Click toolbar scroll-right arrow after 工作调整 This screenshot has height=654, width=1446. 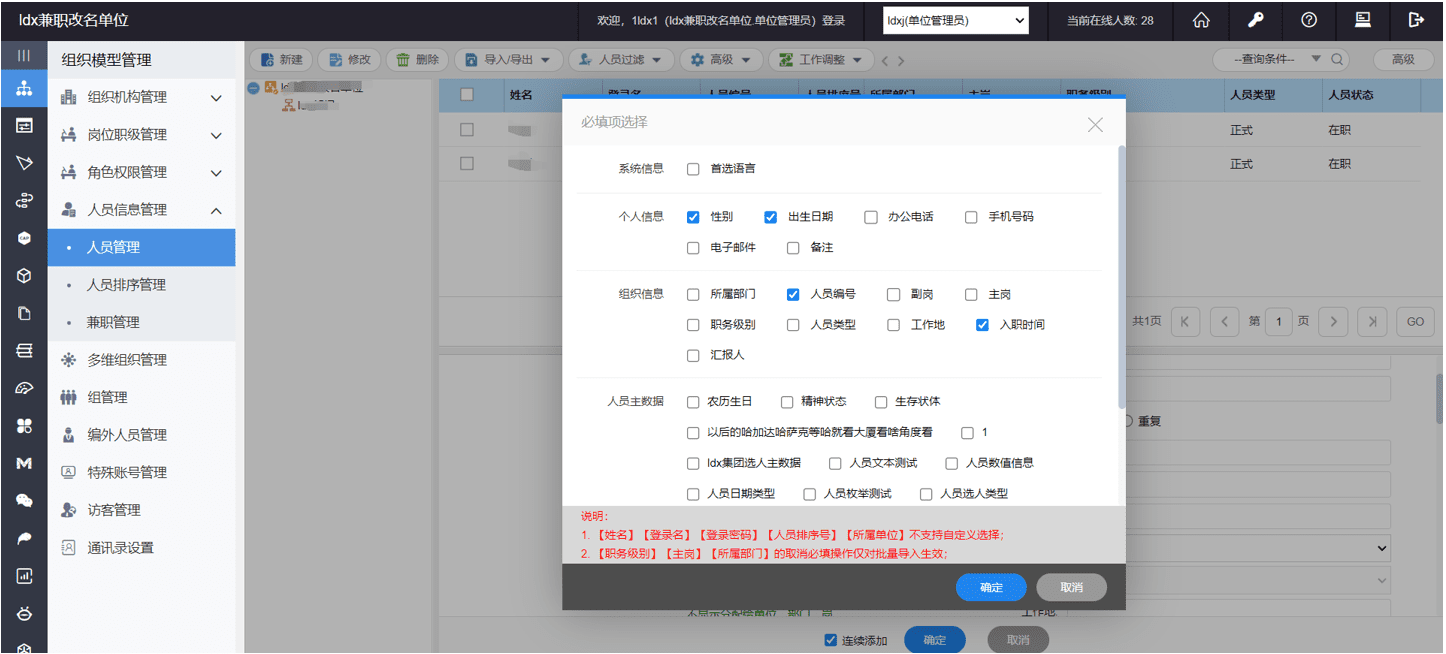[900, 61]
